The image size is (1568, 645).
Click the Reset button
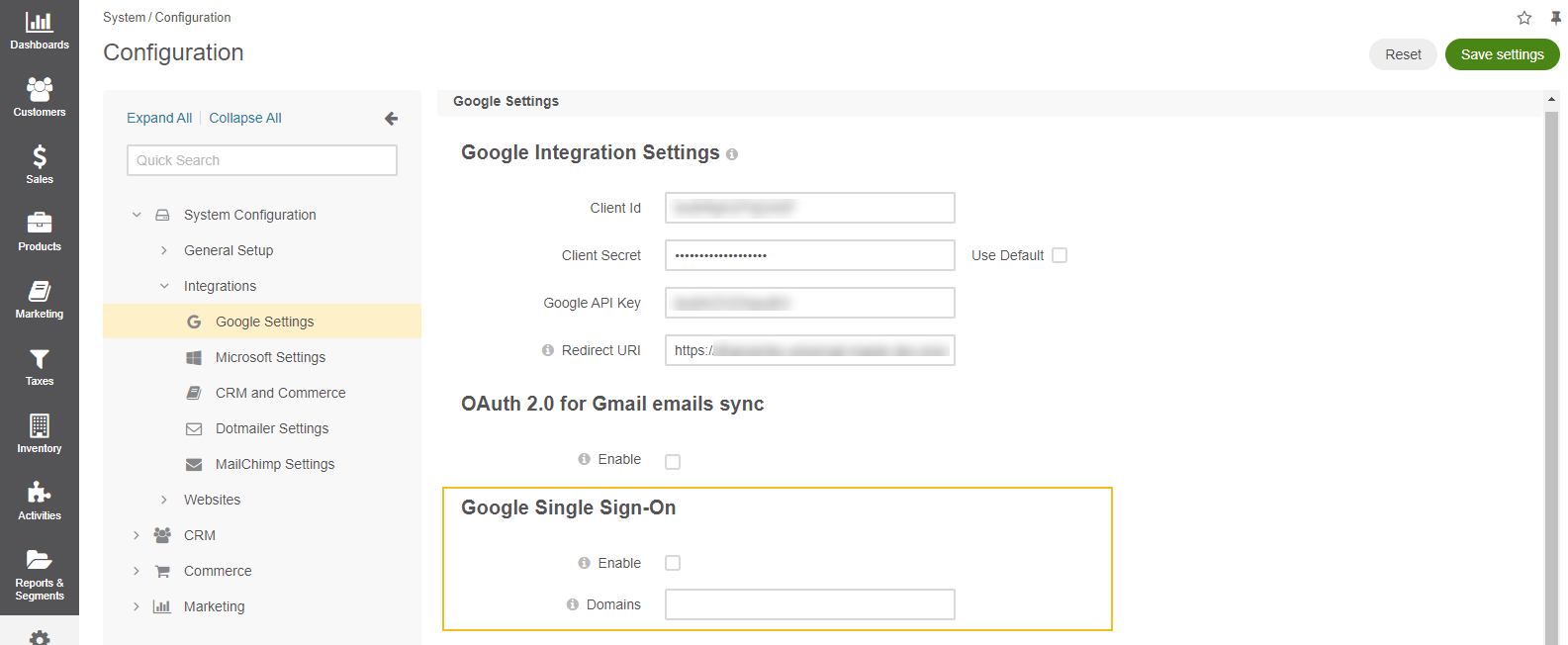coord(1403,54)
